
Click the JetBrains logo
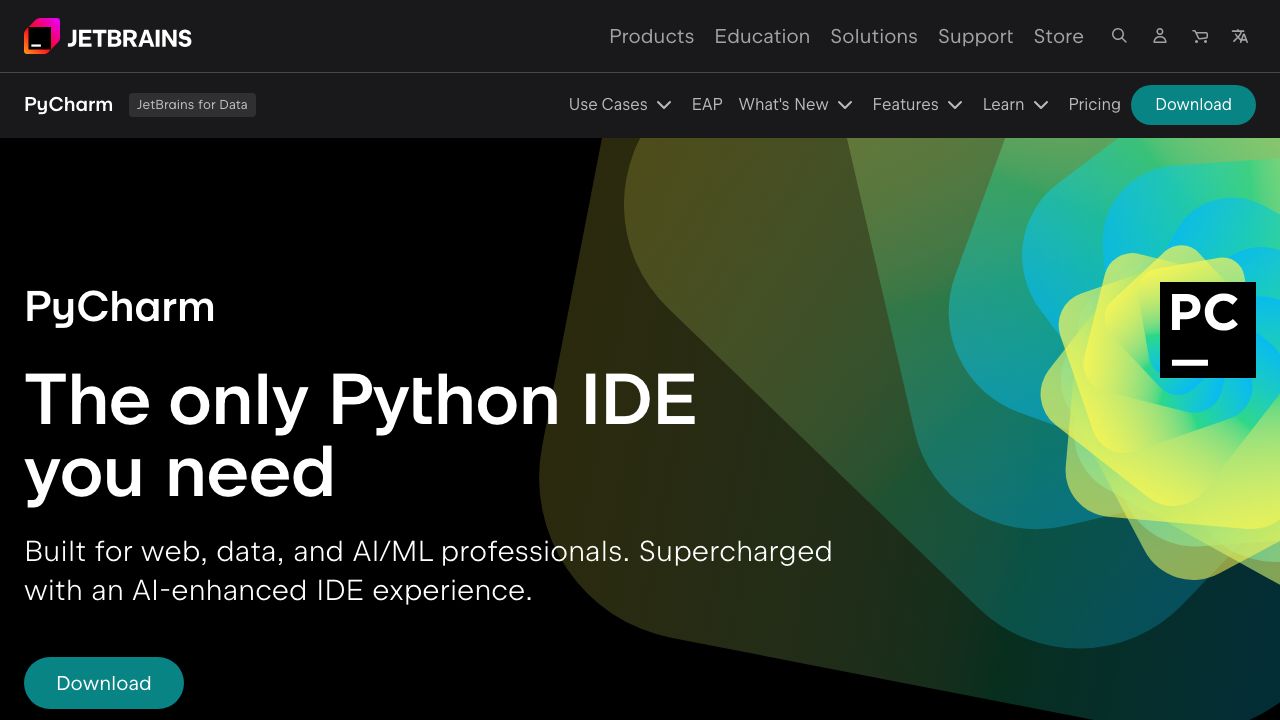108,37
